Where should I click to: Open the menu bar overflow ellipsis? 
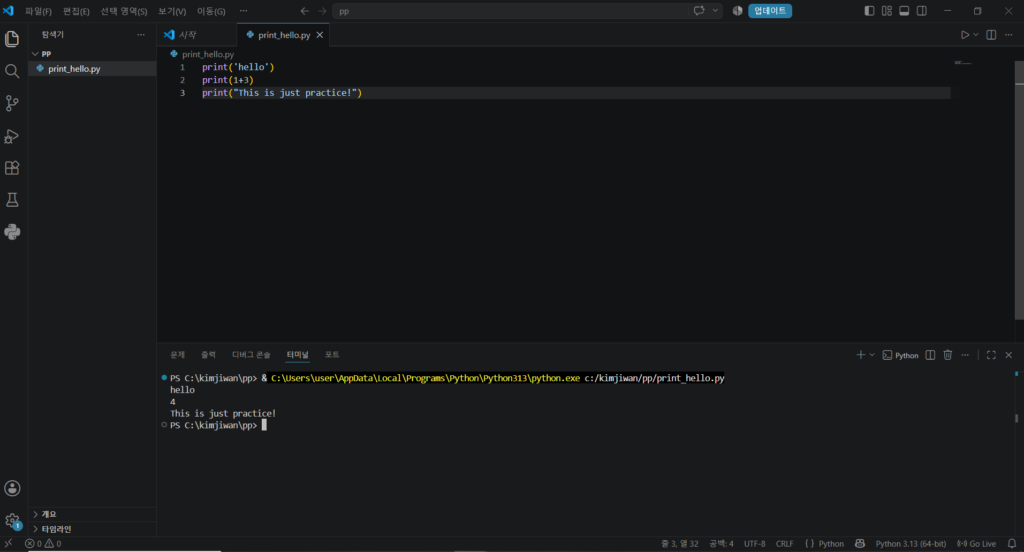pyautogui.click(x=244, y=11)
